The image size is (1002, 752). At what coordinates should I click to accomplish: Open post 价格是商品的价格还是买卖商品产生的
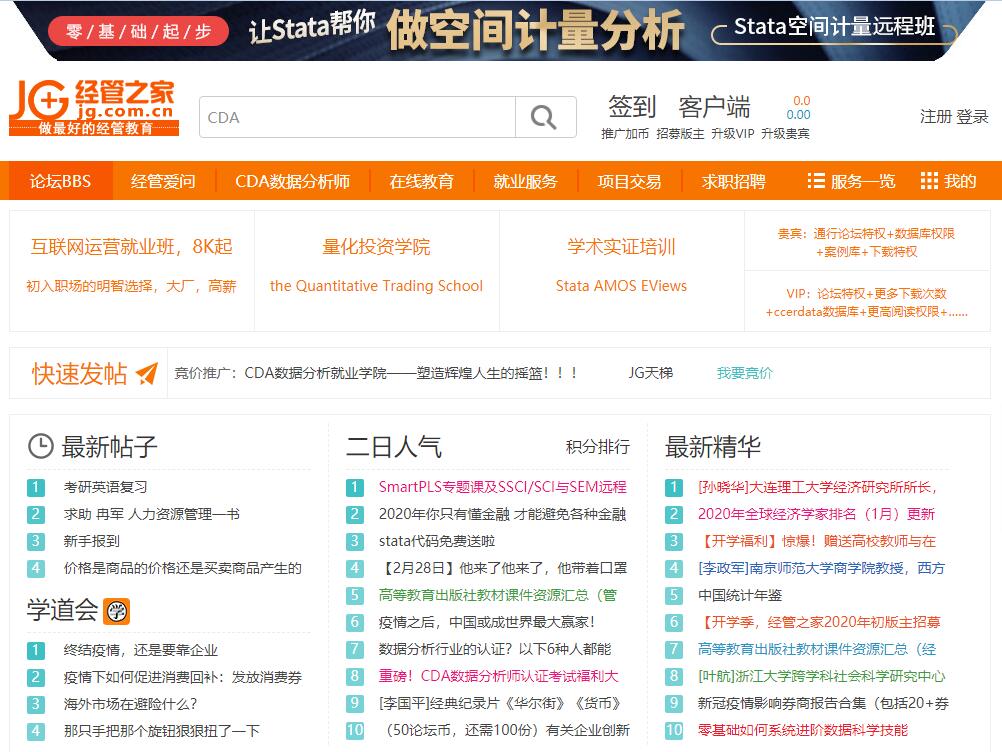[x=182, y=568]
